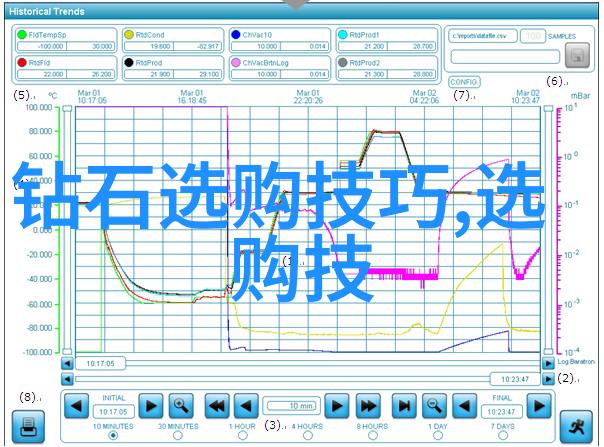Click the right arrow after FINAL time

coord(539,405)
